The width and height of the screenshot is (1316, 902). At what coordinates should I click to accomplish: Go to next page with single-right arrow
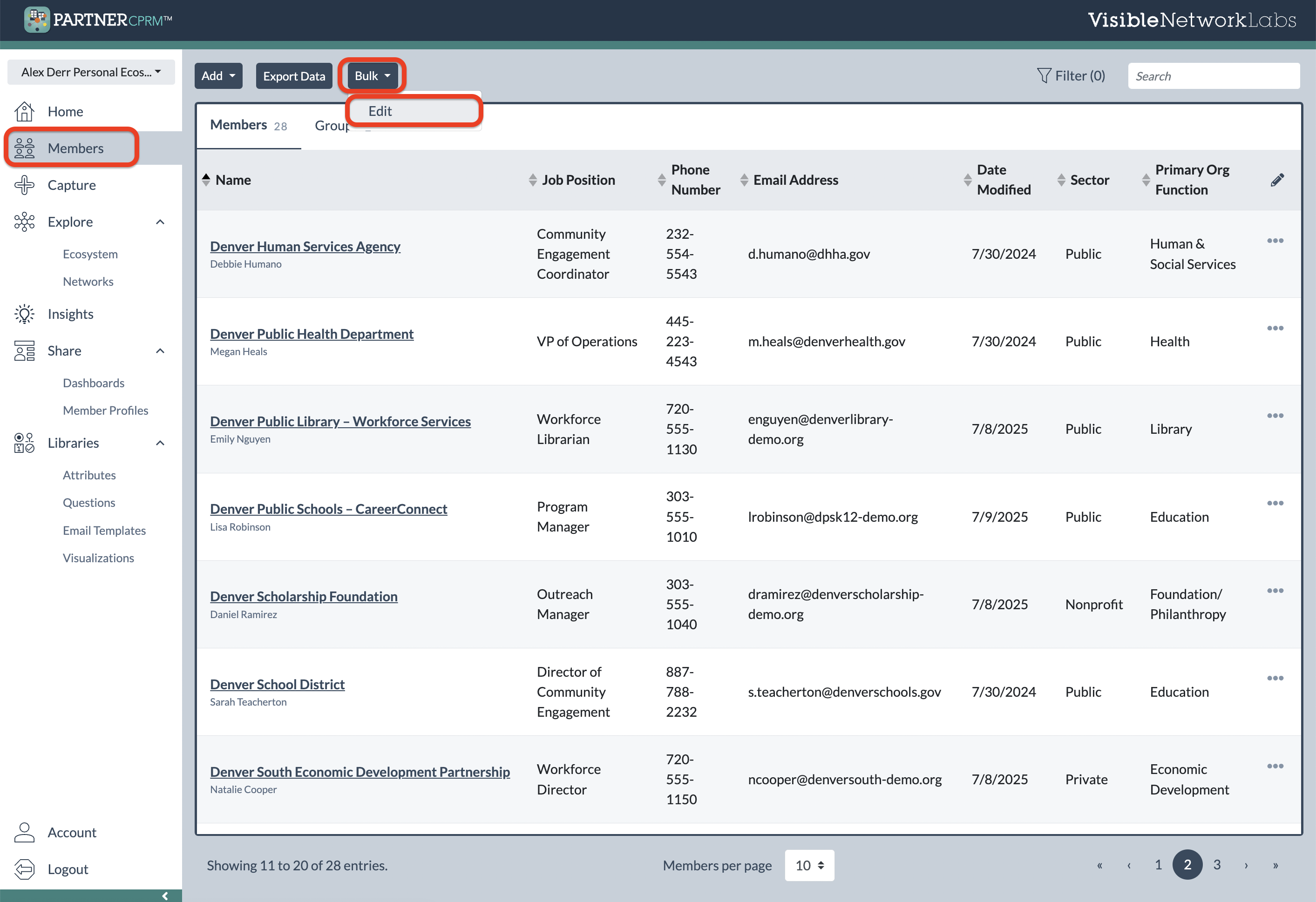(1246, 865)
